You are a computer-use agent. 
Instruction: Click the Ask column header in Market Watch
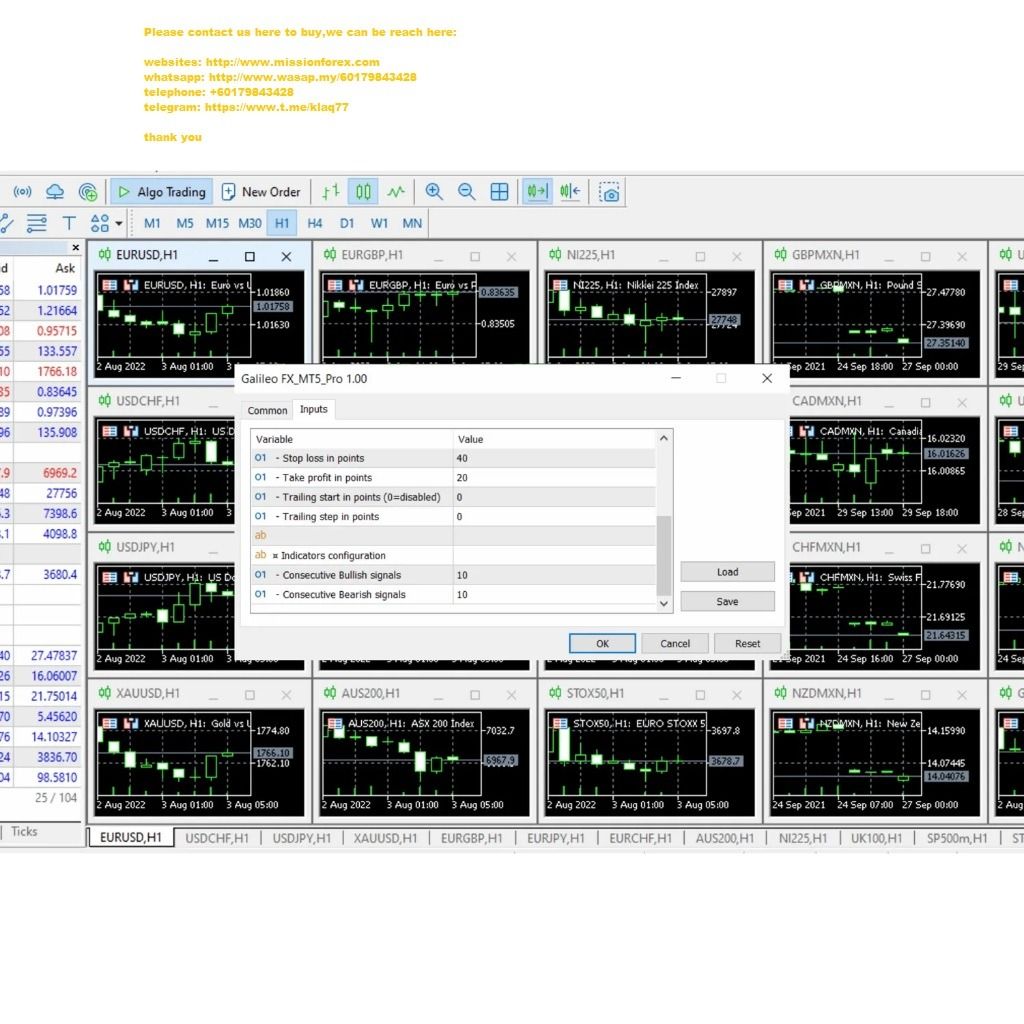point(65,268)
